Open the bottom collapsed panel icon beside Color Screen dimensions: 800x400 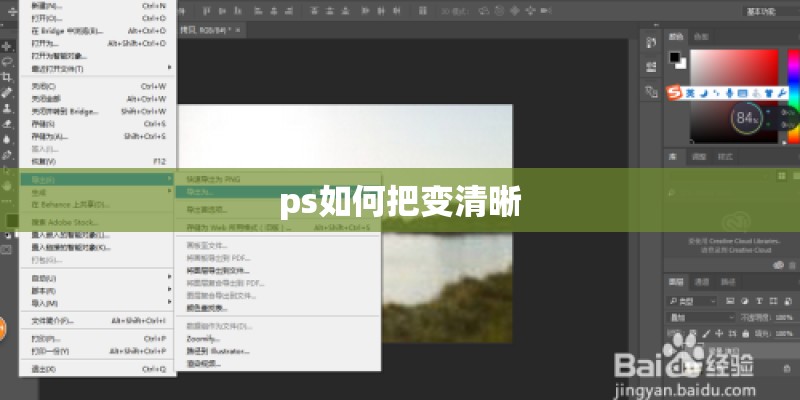click(651, 92)
